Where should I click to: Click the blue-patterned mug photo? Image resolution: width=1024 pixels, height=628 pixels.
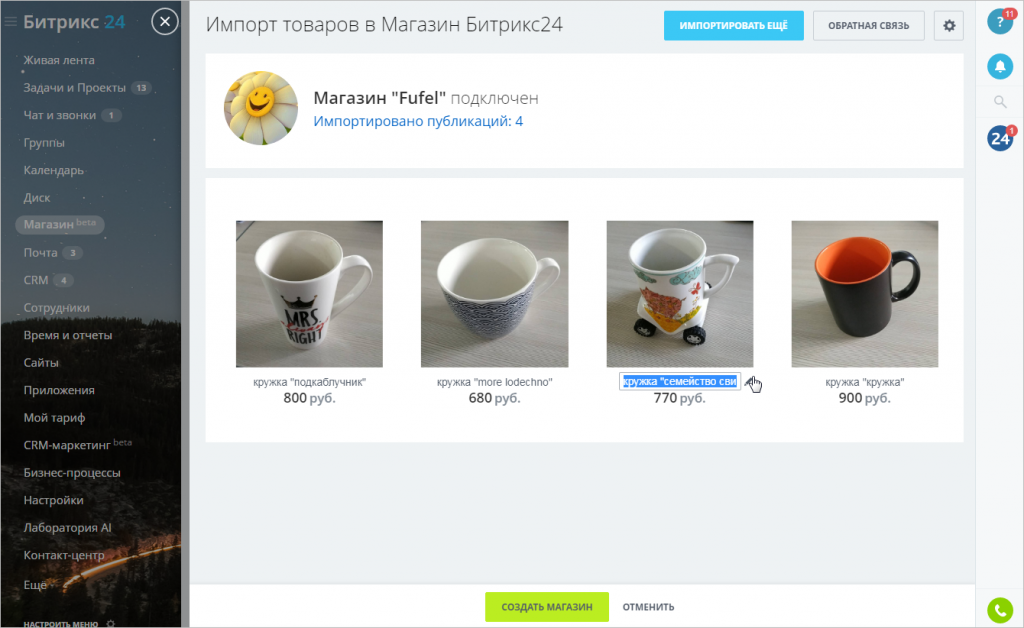pyautogui.click(x=494, y=294)
